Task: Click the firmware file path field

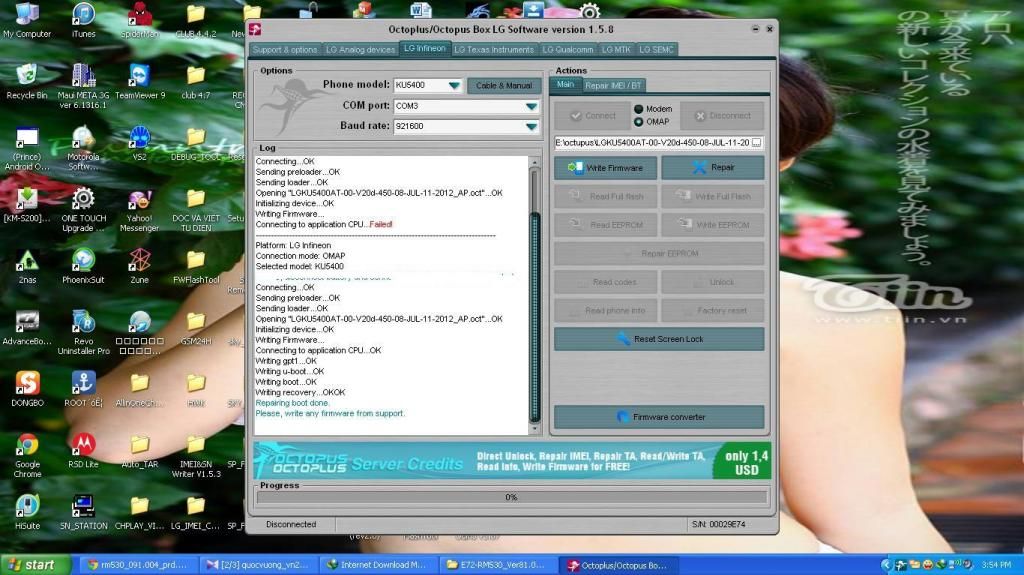Action: pyautogui.click(x=652, y=142)
